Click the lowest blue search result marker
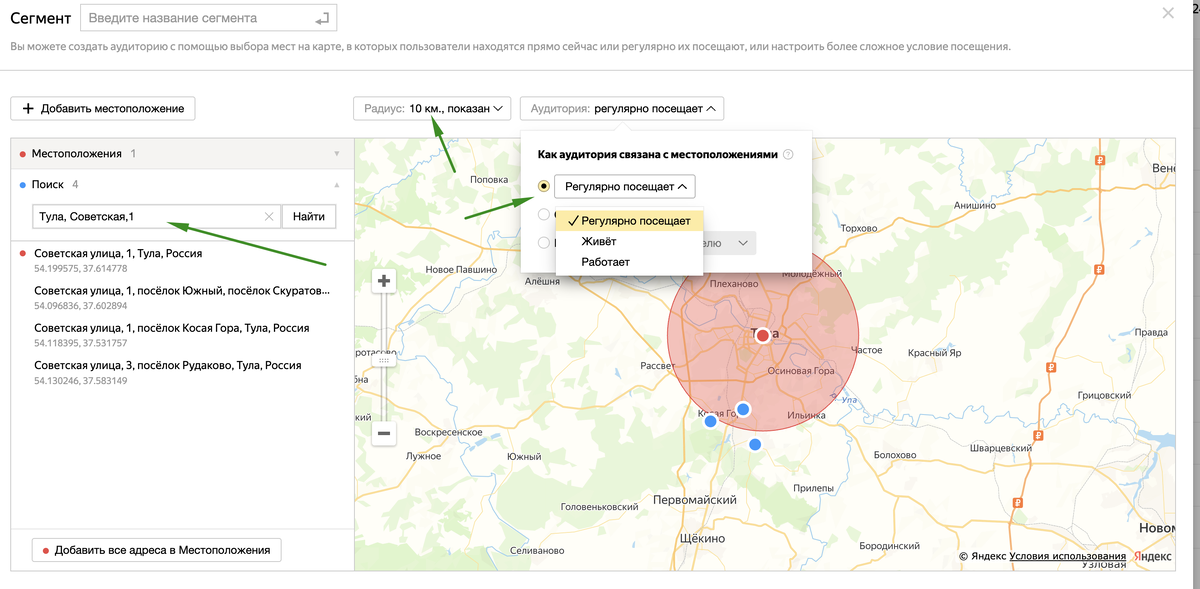 (755, 444)
